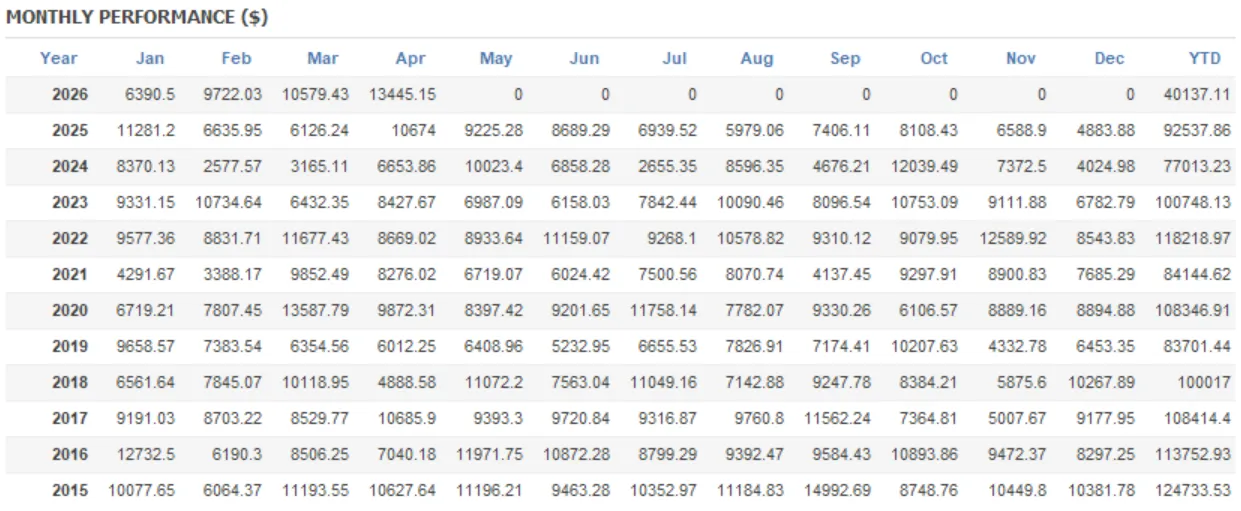The width and height of the screenshot is (1241, 511).
Task: Click the Jun column header
Action: point(584,58)
